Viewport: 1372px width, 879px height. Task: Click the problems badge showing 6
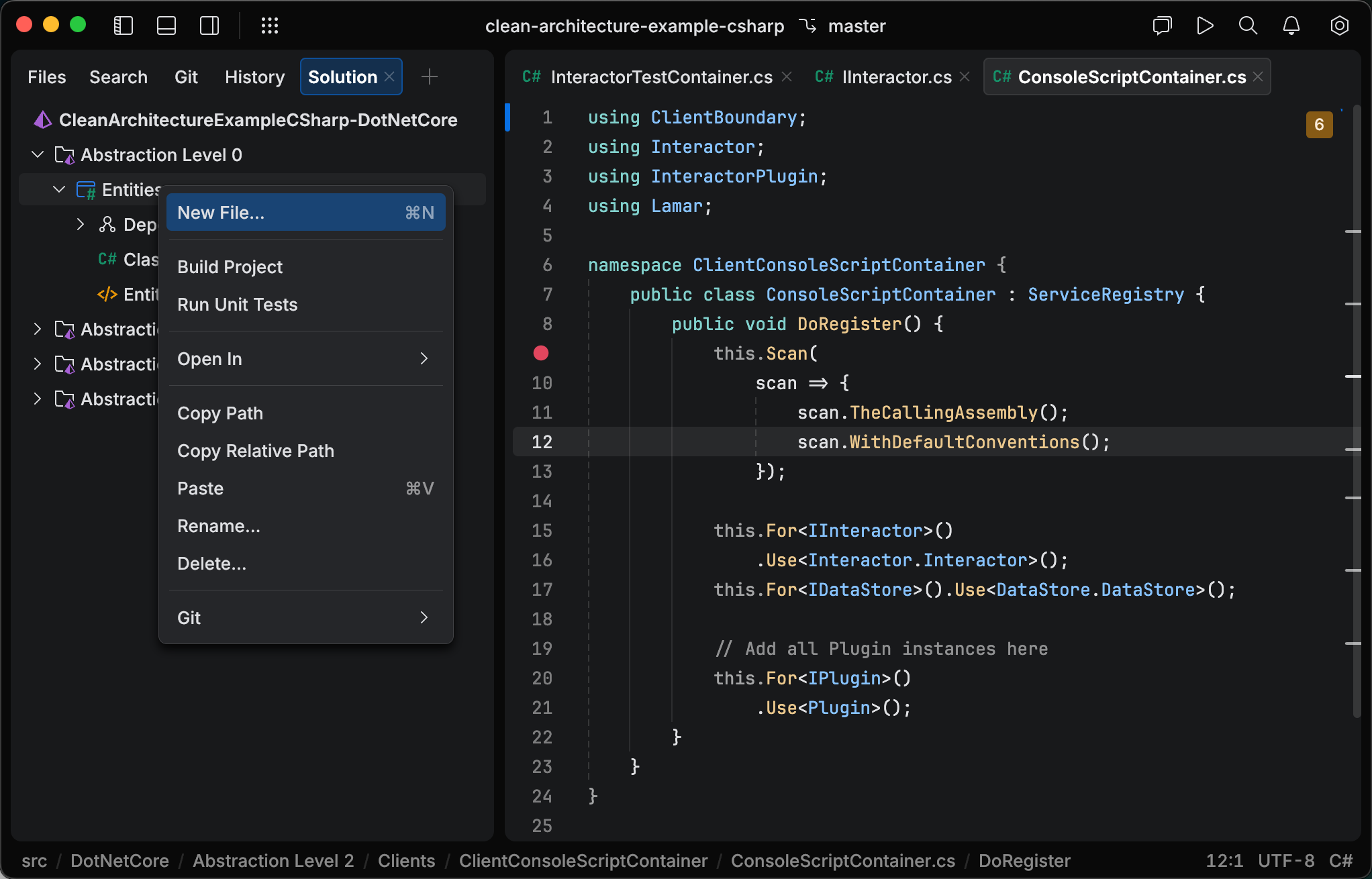coord(1320,124)
